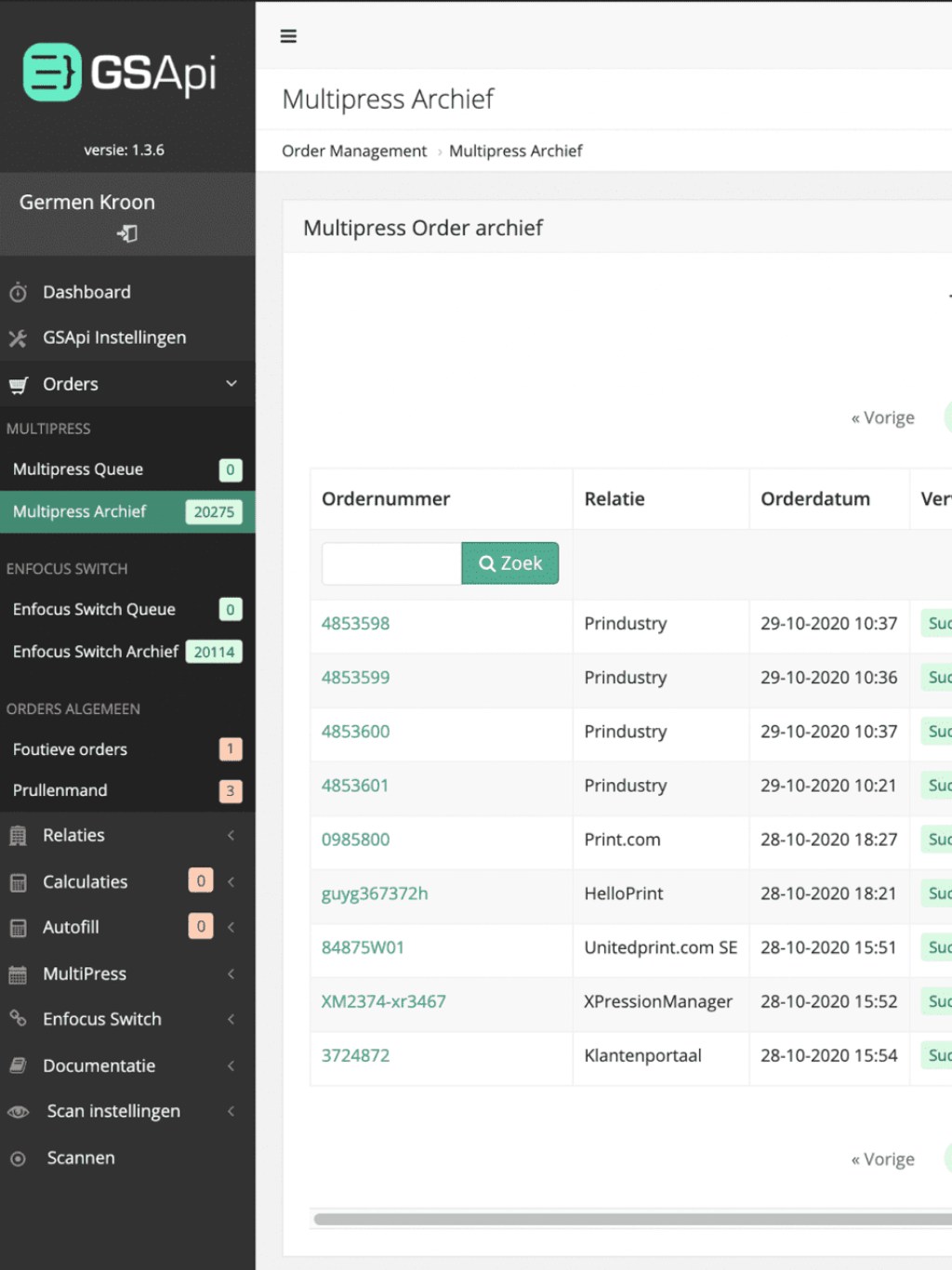Click the Relaties building icon
The height and width of the screenshot is (1270, 952).
pos(18,836)
